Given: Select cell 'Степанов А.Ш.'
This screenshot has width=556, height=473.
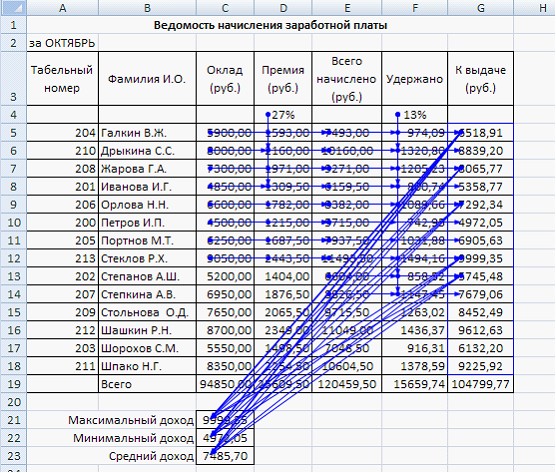Looking at the screenshot, I should pos(147,276).
